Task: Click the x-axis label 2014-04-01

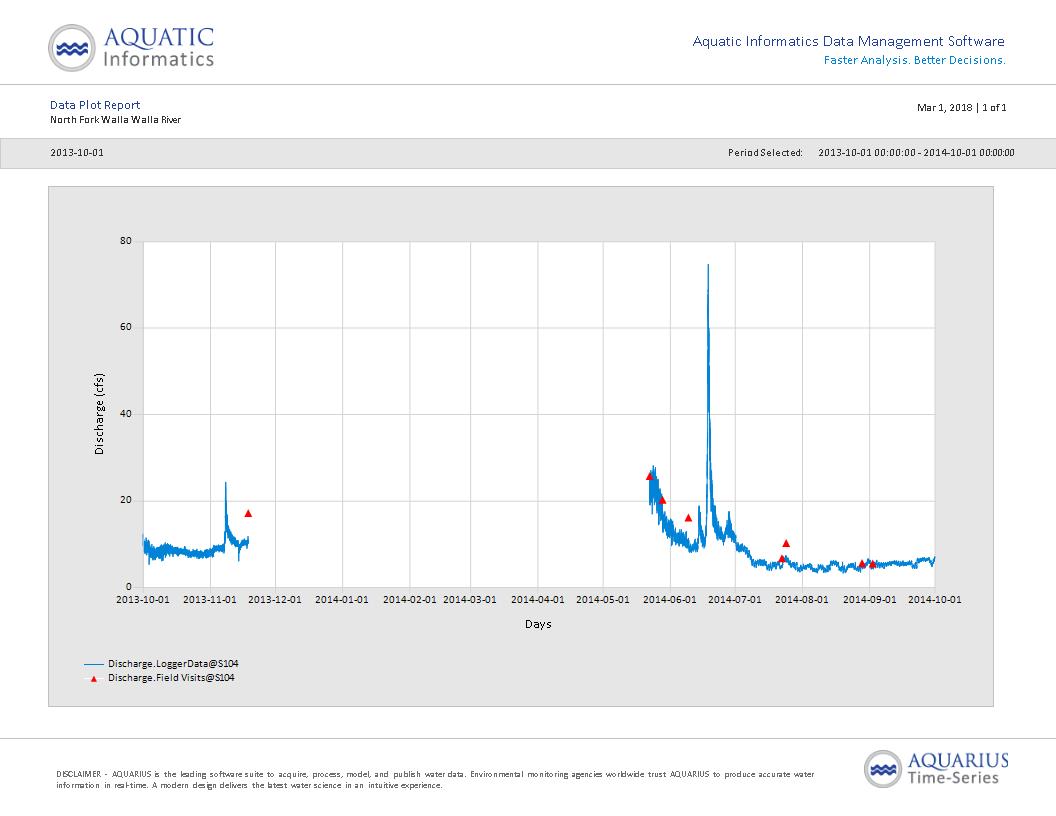Action: pos(537,599)
